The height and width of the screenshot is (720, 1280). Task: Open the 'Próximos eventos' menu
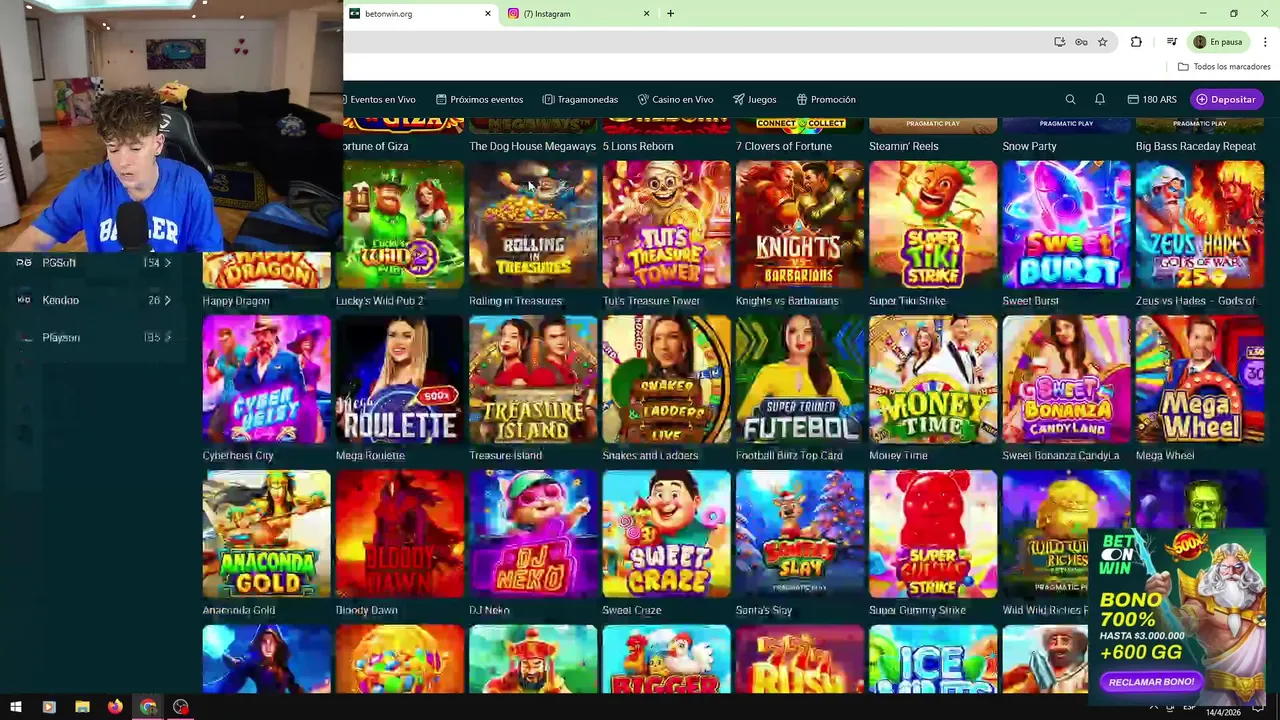(x=480, y=99)
